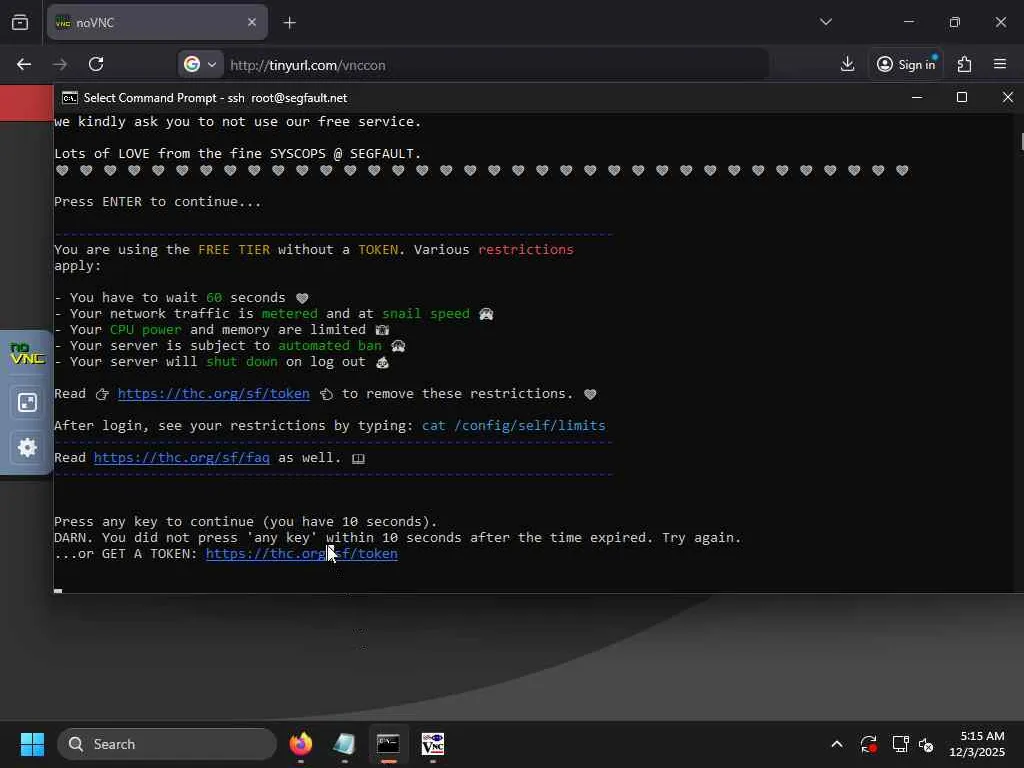Open the VNC app taskbar icon
Image resolution: width=1024 pixels, height=768 pixels.
[433, 744]
